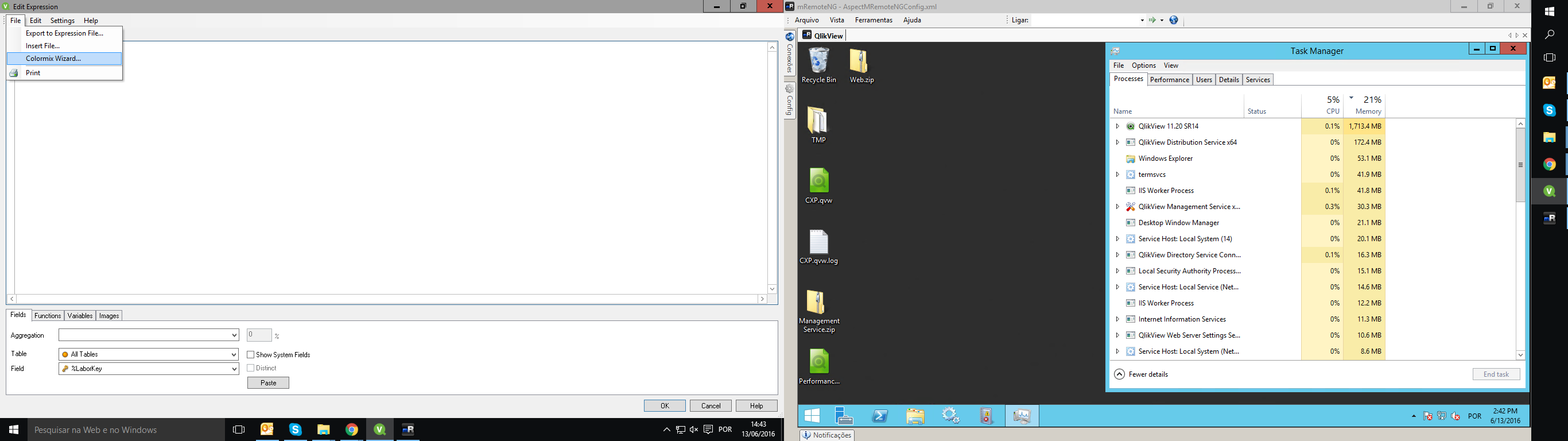
Task: Select the Management Service.zip icon
Action: [818, 311]
